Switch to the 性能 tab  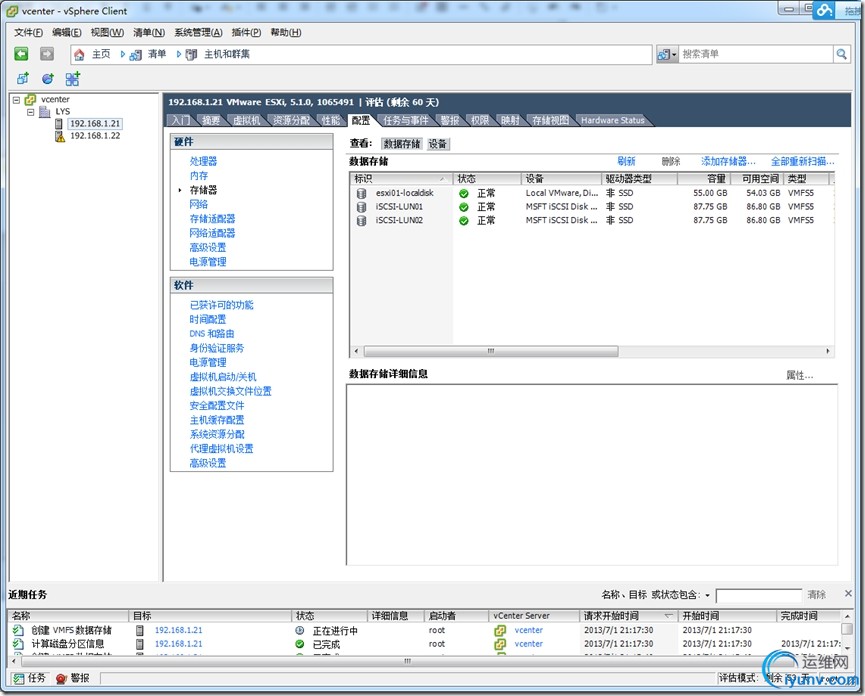pos(330,120)
